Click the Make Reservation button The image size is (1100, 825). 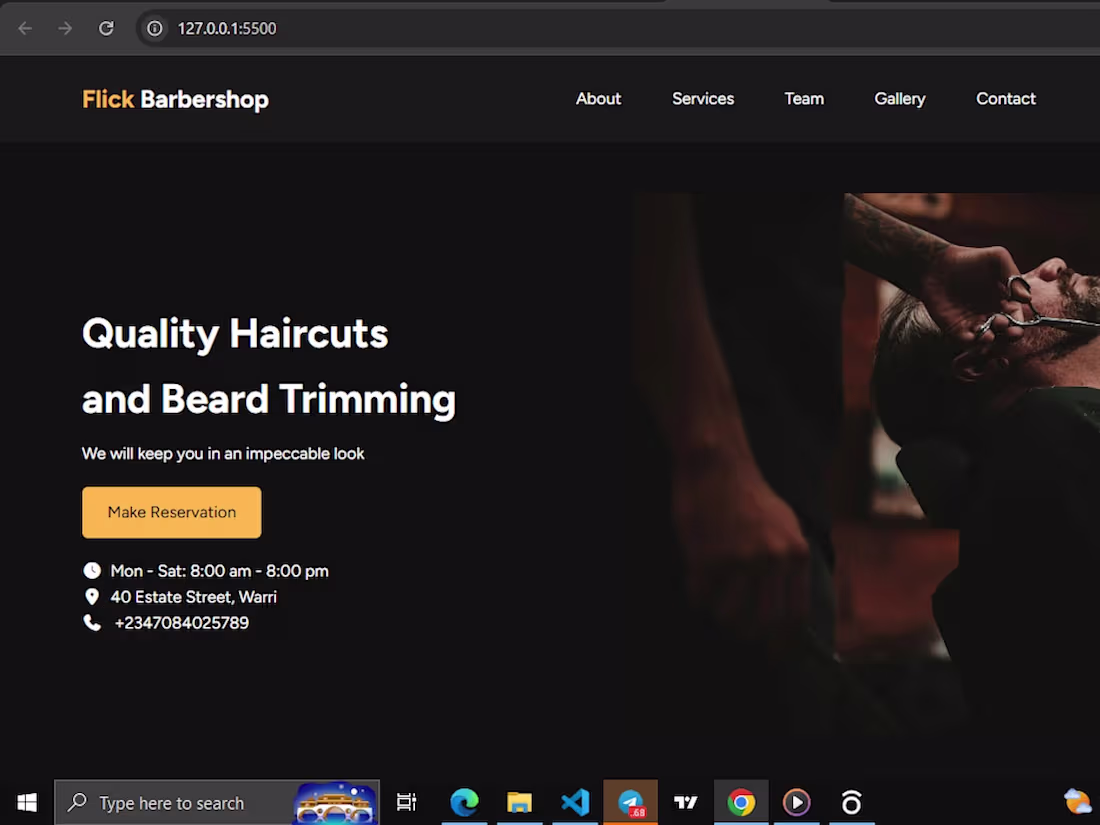171,512
